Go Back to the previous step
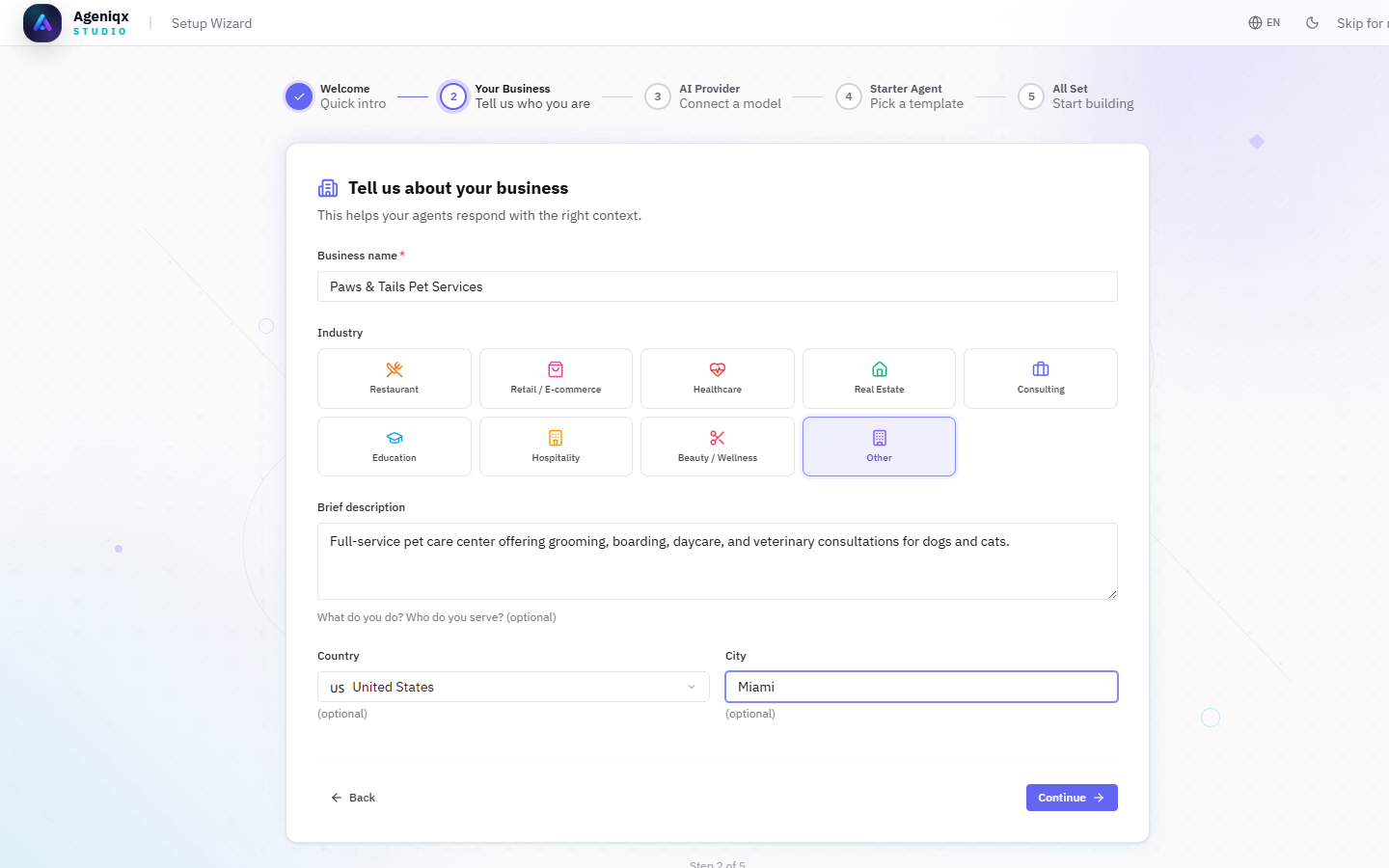Viewport: 1389px width, 868px height. (353, 798)
